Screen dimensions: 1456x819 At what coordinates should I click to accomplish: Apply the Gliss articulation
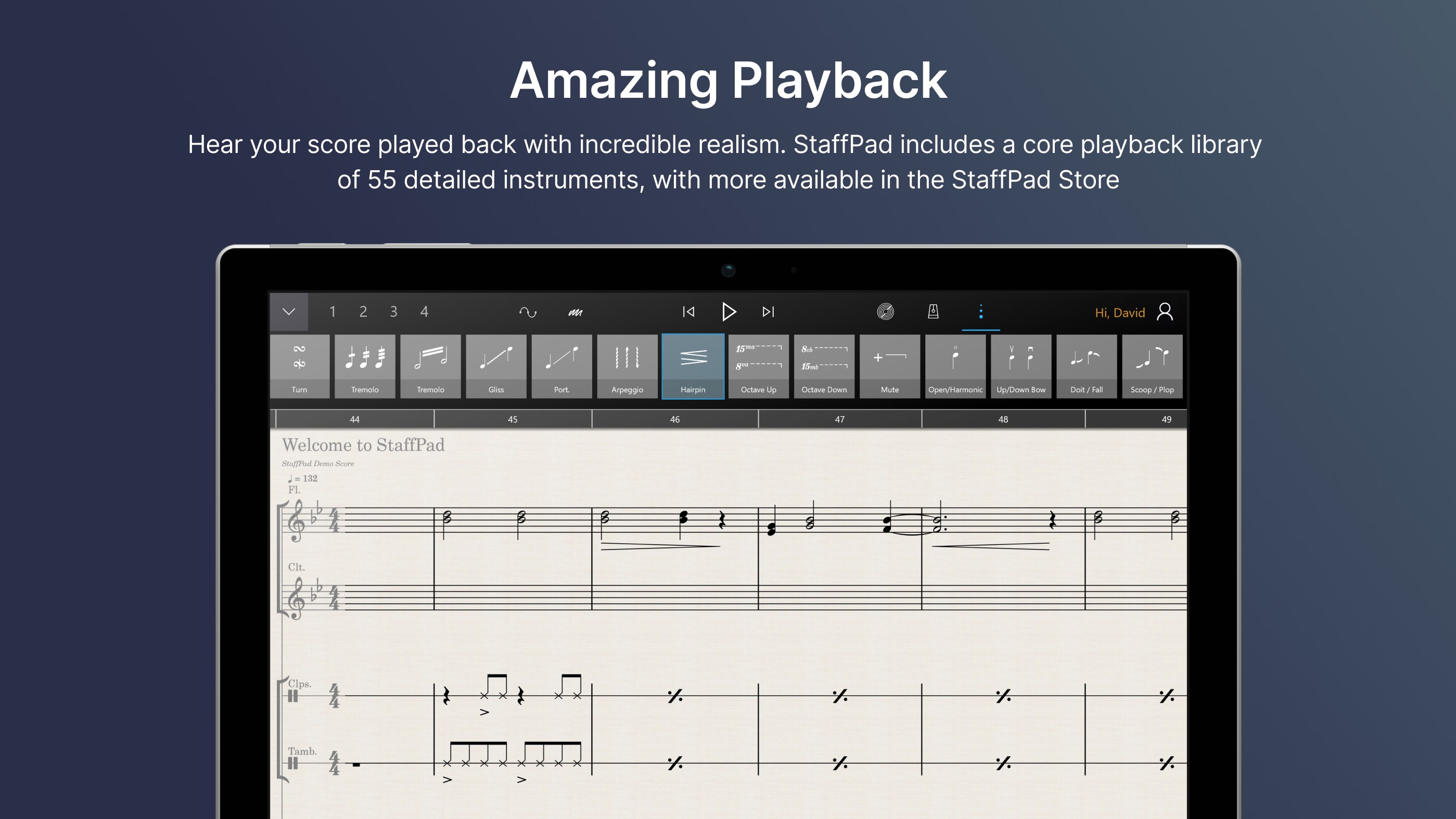click(496, 366)
